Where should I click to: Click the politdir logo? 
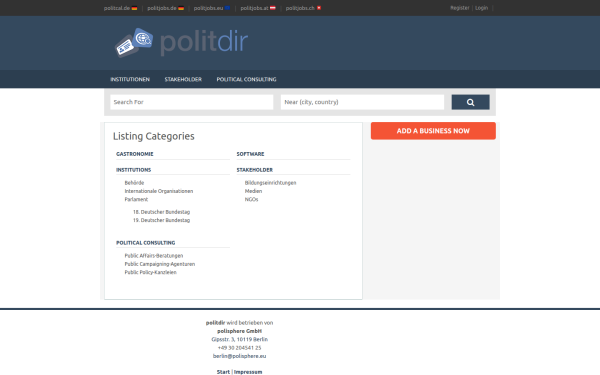tap(181, 42)
